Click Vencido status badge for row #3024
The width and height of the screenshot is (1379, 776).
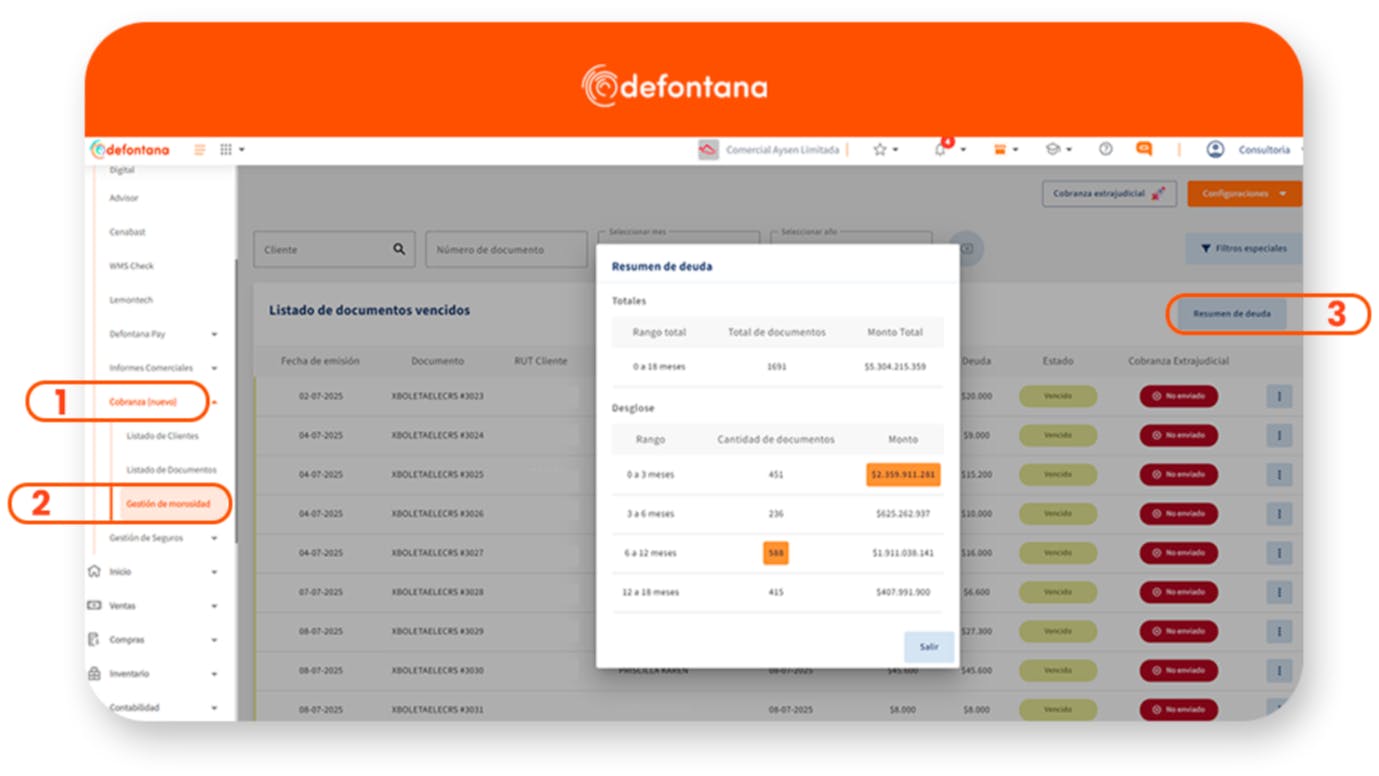pyautogui.click(x=1058, y=435)
